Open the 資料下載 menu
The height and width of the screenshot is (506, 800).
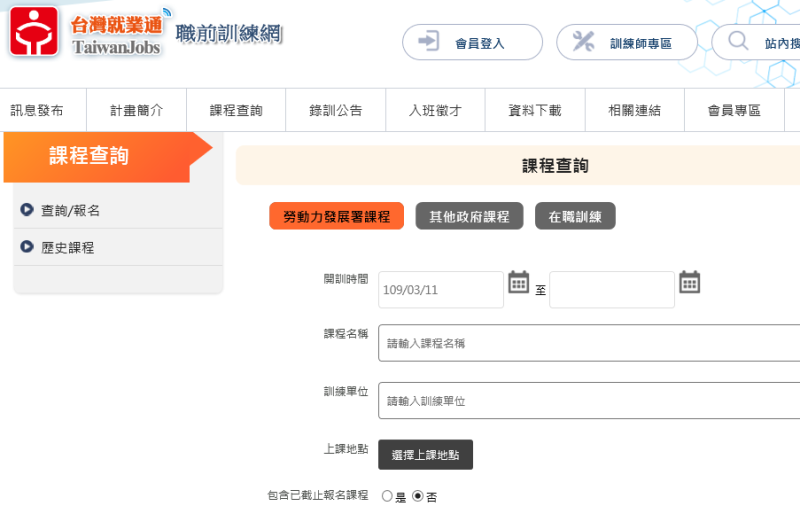(535, 110)
